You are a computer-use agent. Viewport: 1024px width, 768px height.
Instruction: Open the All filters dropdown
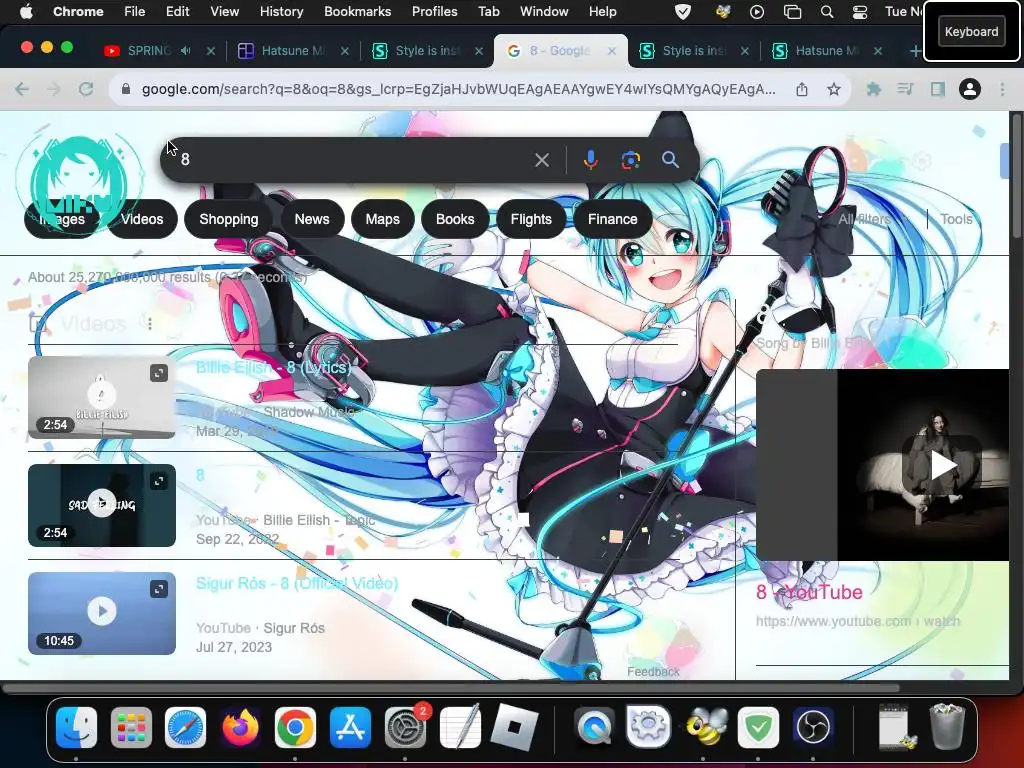(873, 219)
